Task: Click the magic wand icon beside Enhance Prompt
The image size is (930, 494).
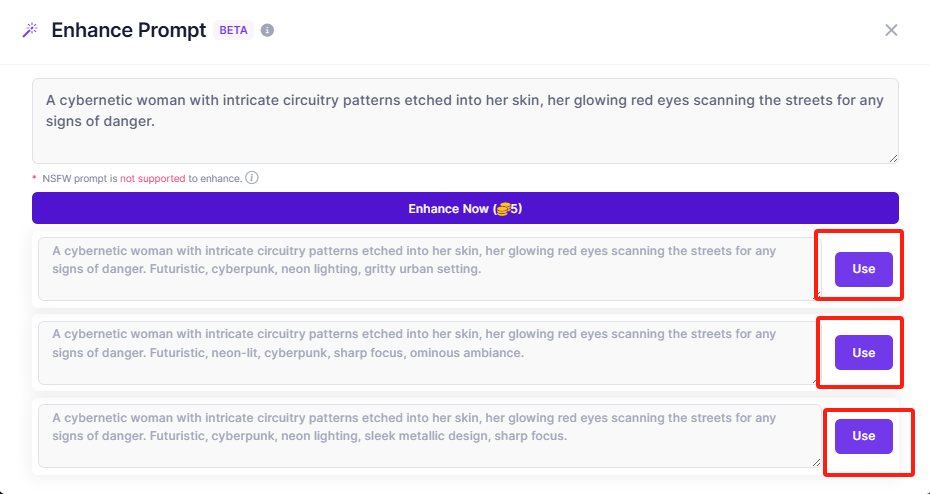Action: point(30,30)
